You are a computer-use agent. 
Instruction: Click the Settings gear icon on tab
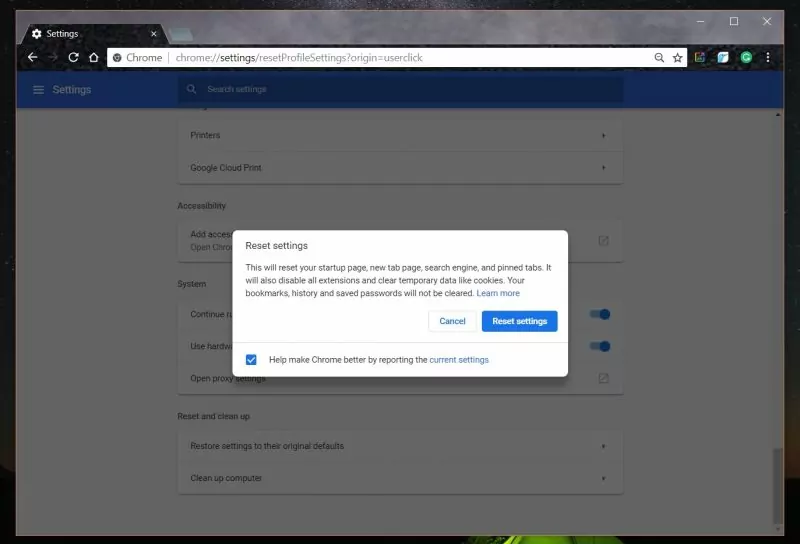tap(37, 34)
